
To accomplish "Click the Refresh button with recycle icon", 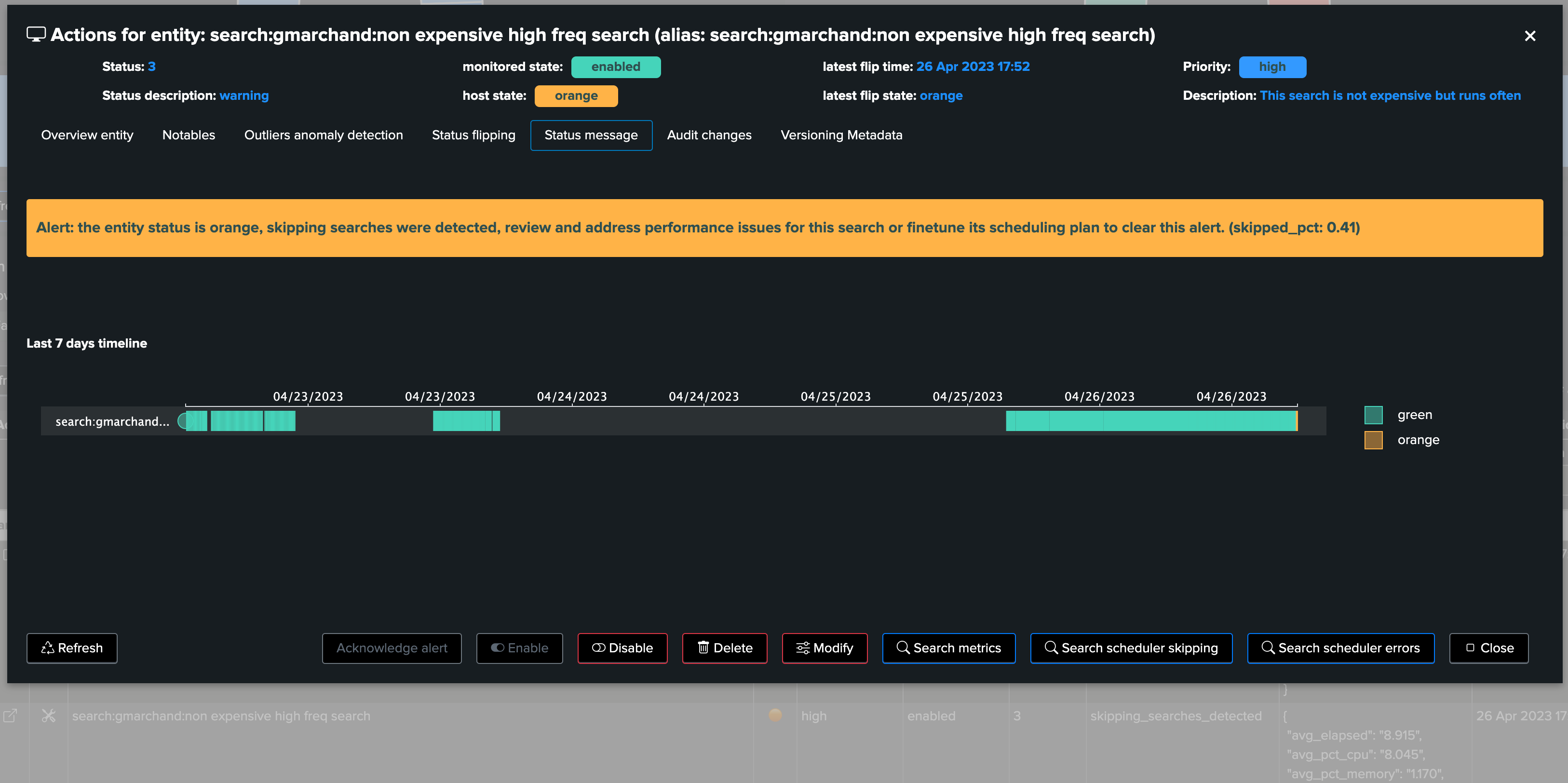I will point(72,648).
